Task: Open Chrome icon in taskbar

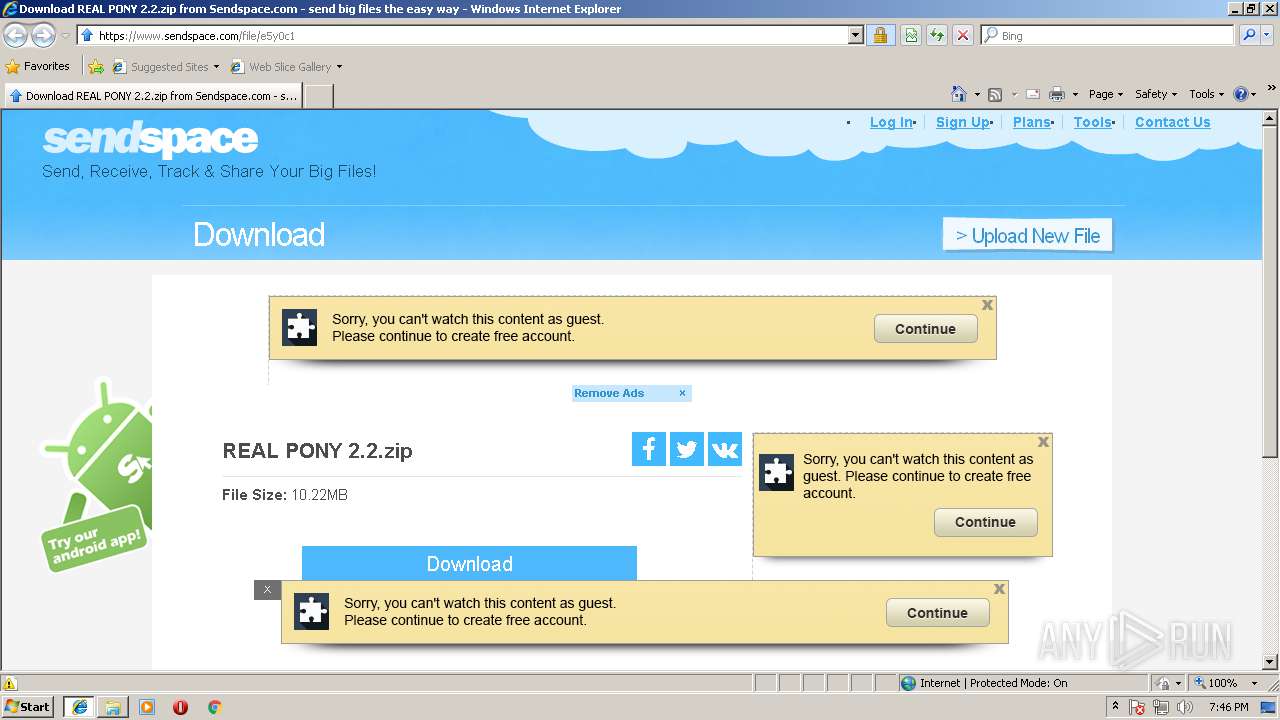Action: 214,707
